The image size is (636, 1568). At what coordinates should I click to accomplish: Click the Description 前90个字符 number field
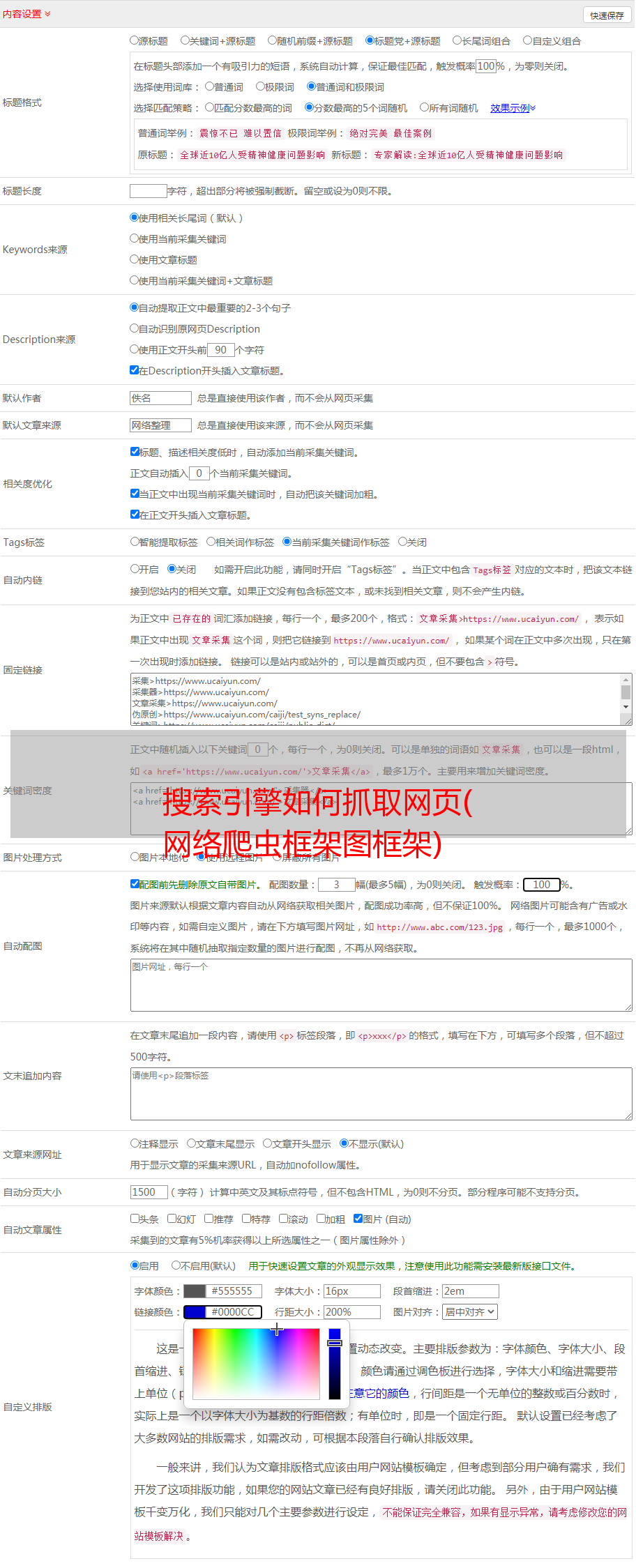coord(221,350)
